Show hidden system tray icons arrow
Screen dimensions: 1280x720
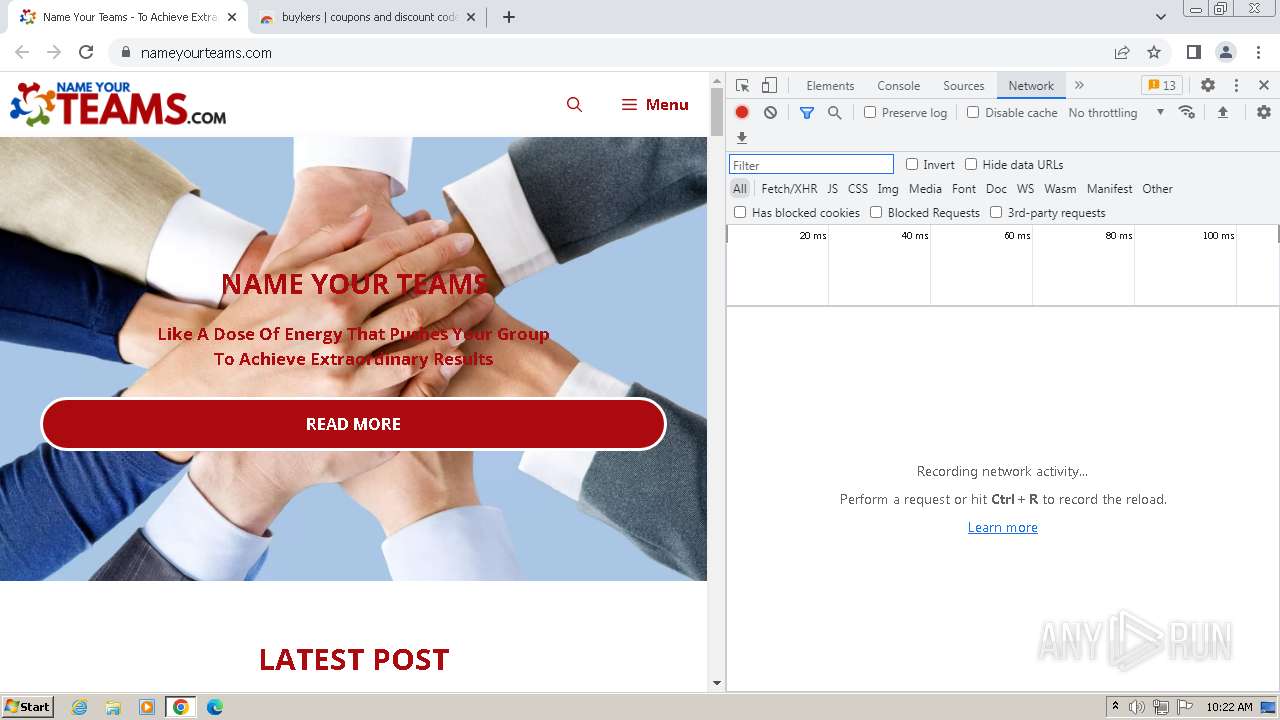point(1115,707)
